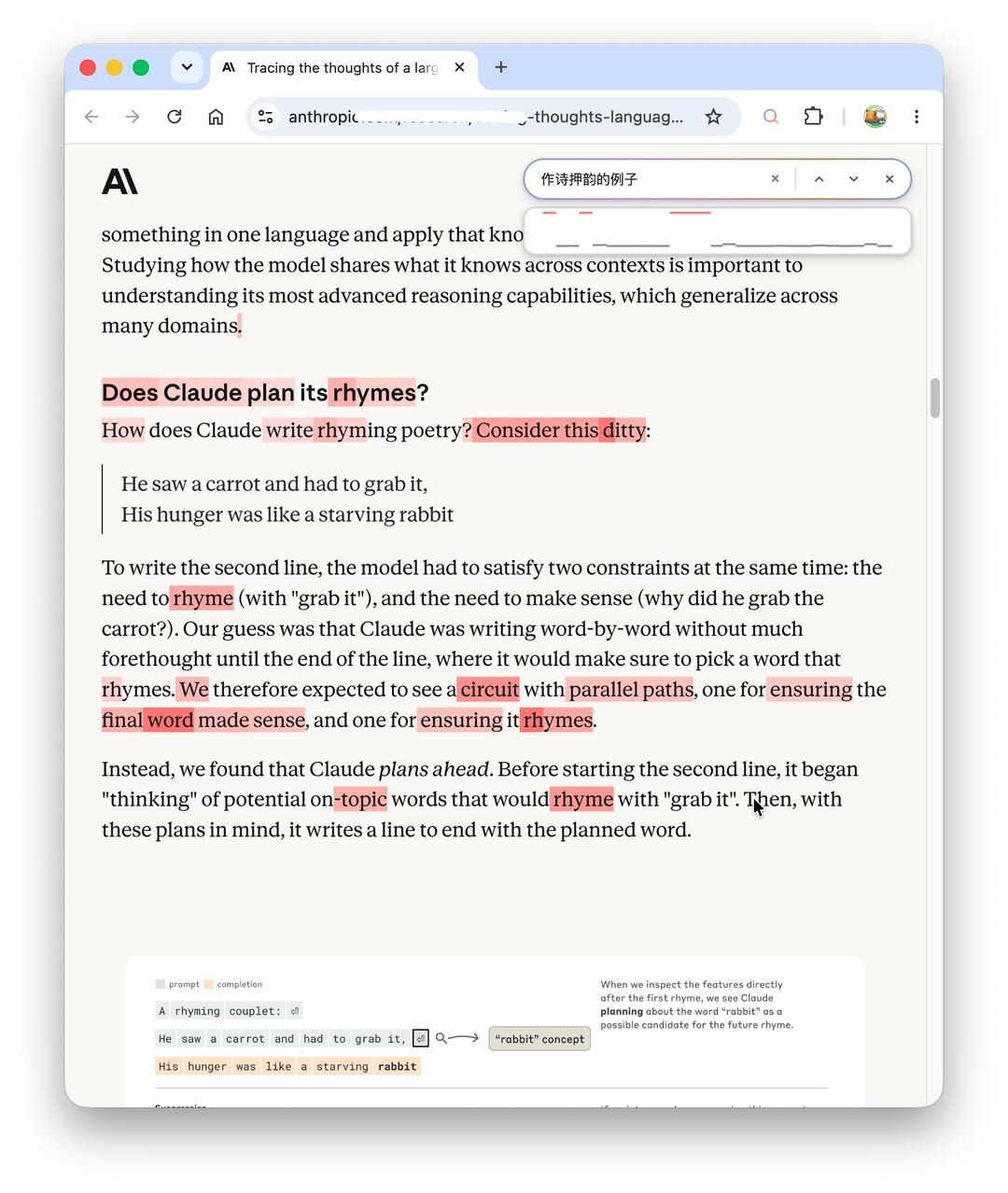1008x1193 pixels.
Task: Open the Extensions puzzle icon
Action: (x=813, y=117)
